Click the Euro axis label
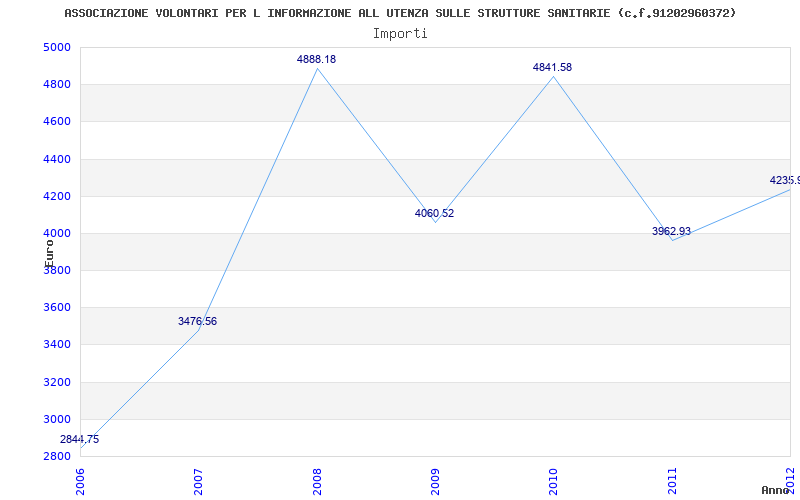This screenshot has width=800, height=500. pos(49,254)
